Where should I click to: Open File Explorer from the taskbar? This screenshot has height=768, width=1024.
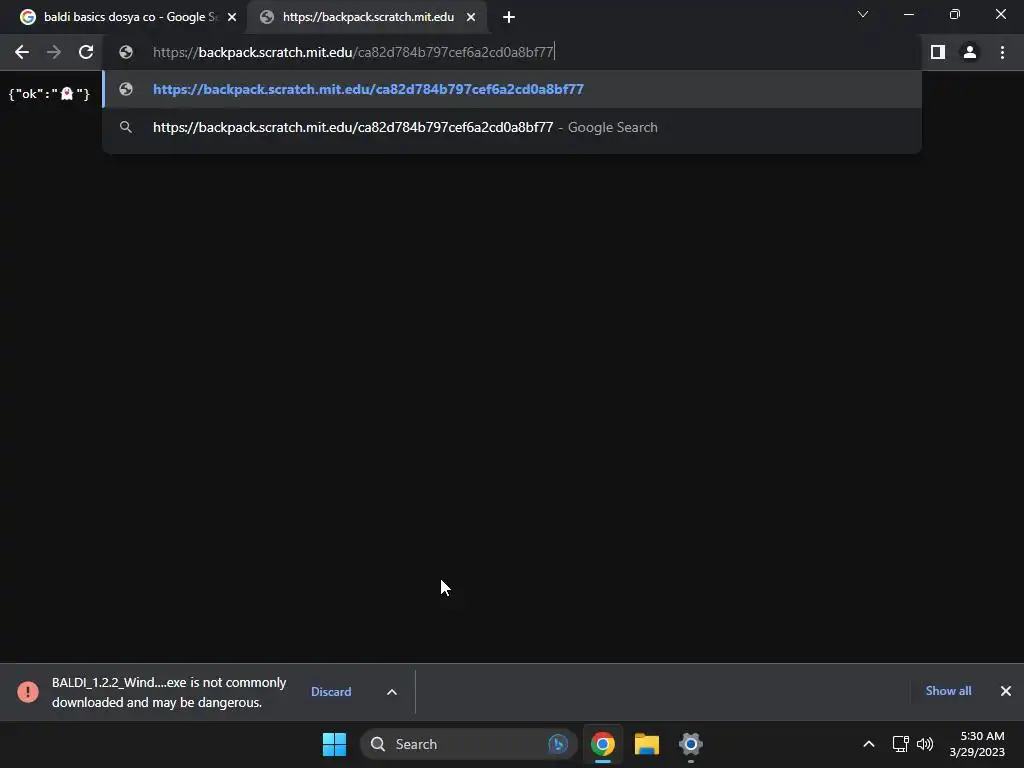(x=647, y=744)
